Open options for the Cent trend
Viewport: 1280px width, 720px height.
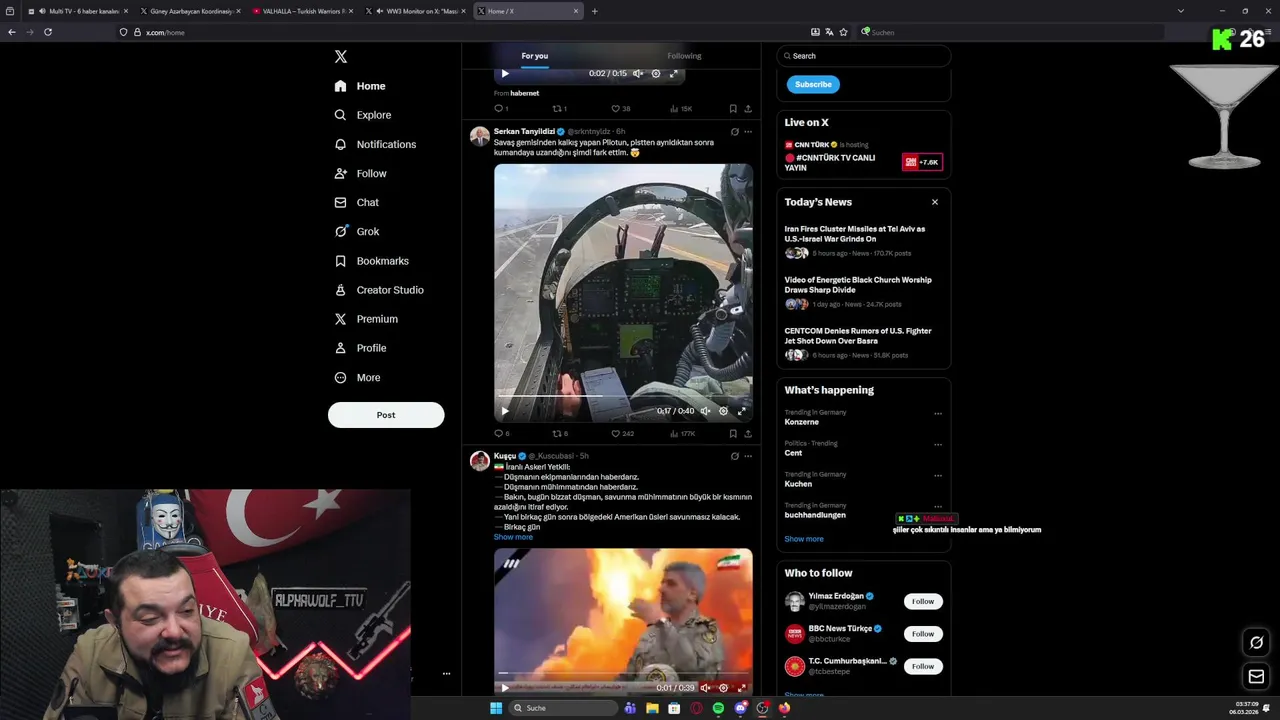tap(938, 444)
